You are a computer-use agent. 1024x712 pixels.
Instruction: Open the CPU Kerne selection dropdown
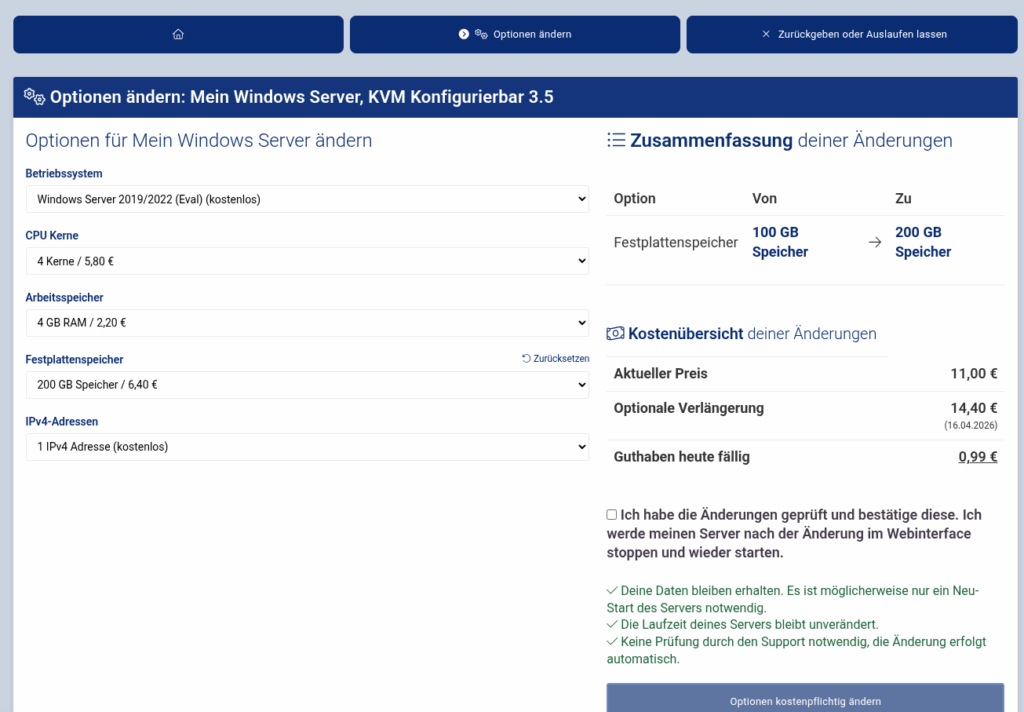click(307, 260)
